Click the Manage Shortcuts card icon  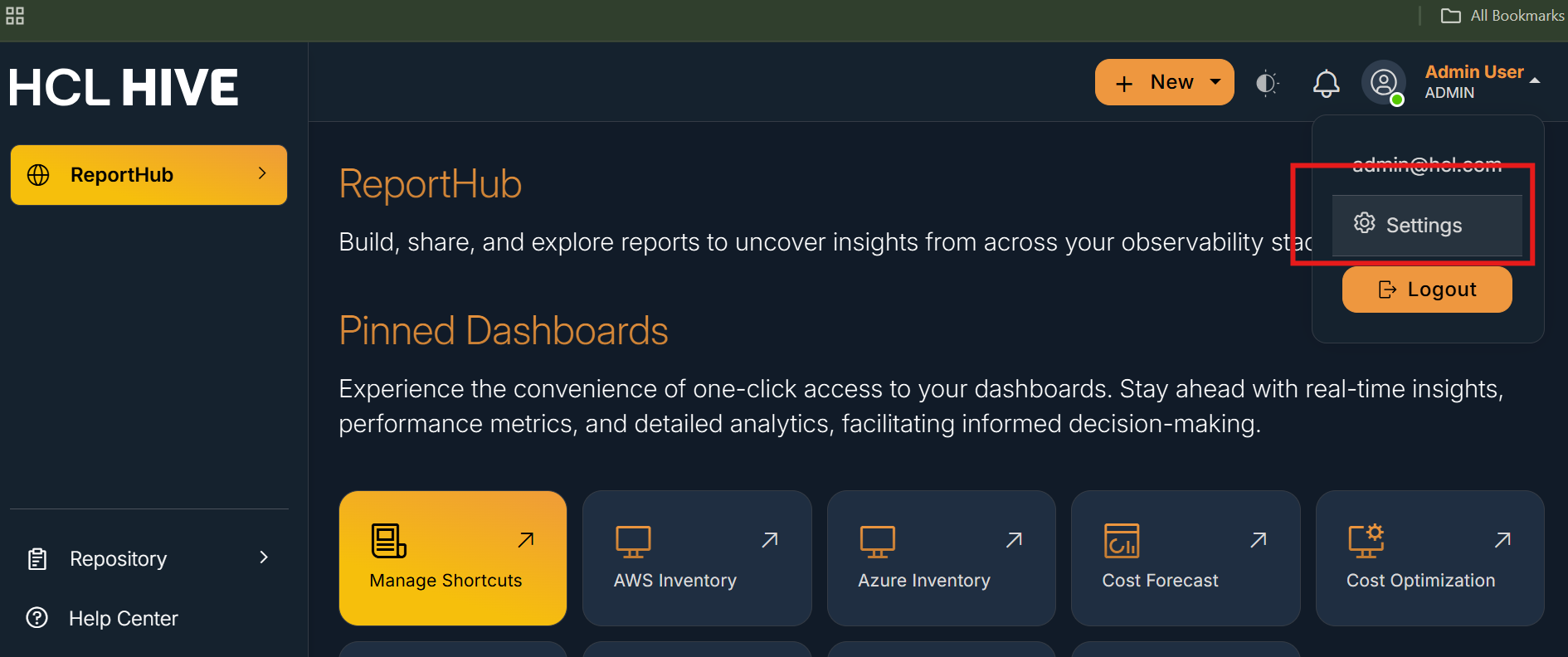[x=388, y=541]
